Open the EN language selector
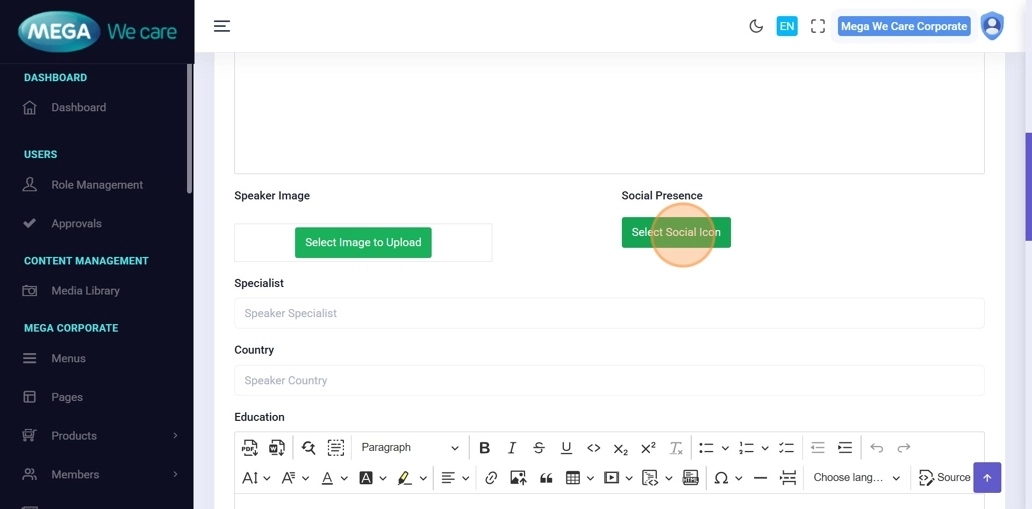1032x509 pixels. pos(787,26)
